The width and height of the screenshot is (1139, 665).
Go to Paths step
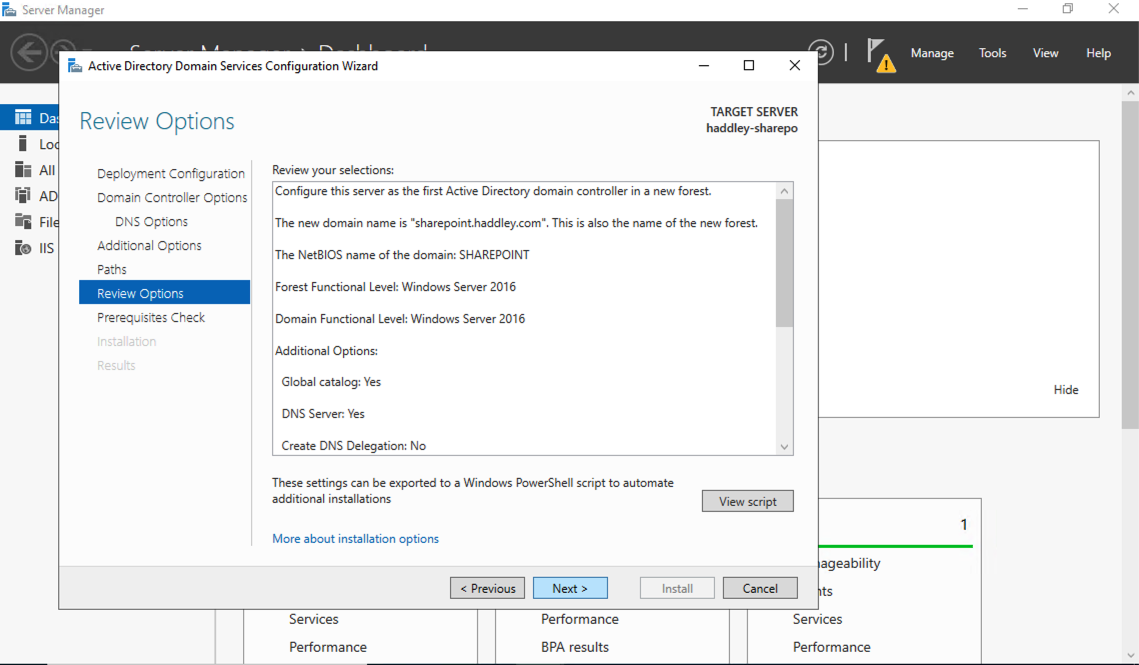(x=112, y=270)
